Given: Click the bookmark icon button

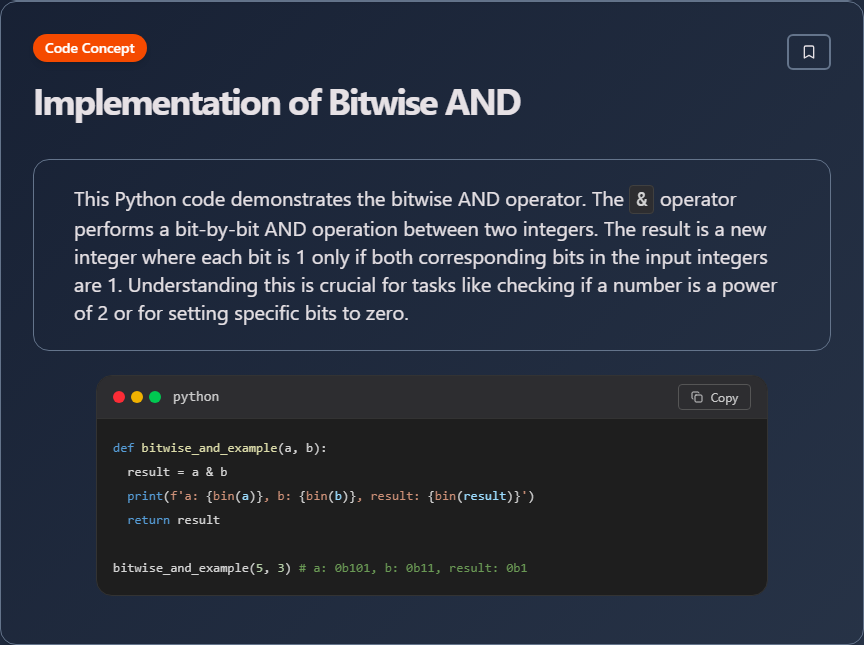Looking at the screenshot, I should click(808, 52).
